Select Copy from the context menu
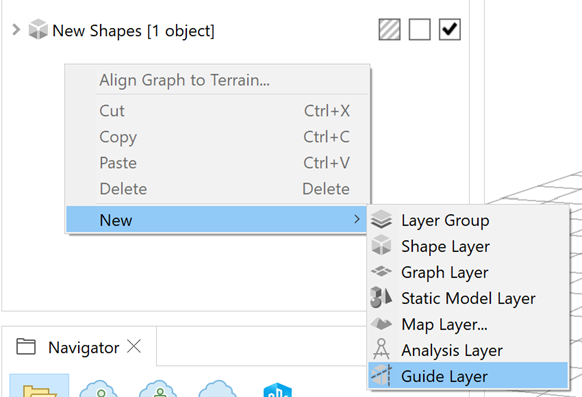The width and height of the screenshot is (582, 397). pyautogui.click(x=218, y=137)
